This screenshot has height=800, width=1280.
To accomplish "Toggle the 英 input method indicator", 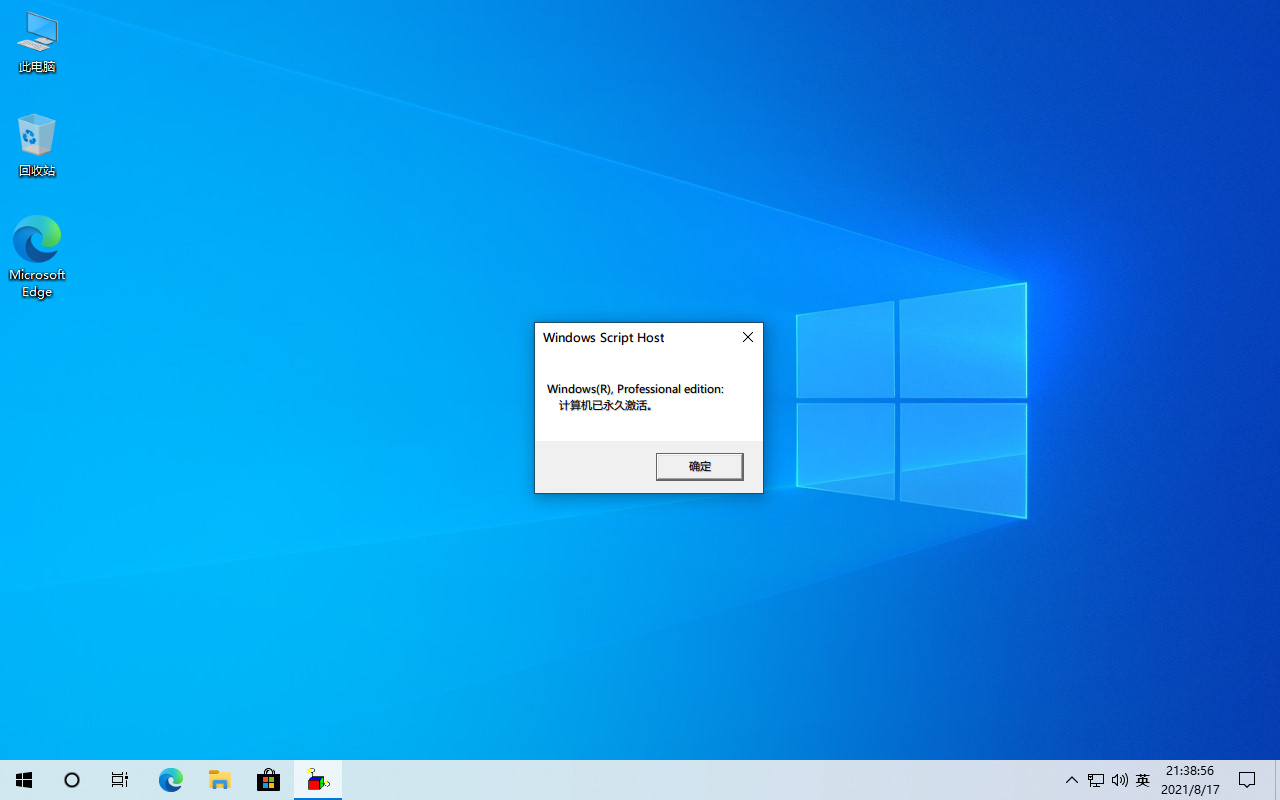I will pyautogui.click(x=1143, y=780).
